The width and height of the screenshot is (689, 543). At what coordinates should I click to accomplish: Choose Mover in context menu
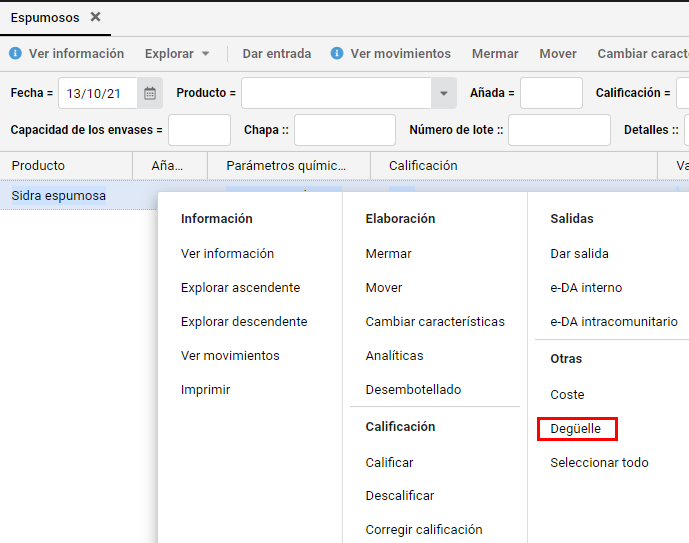(384, 287)
